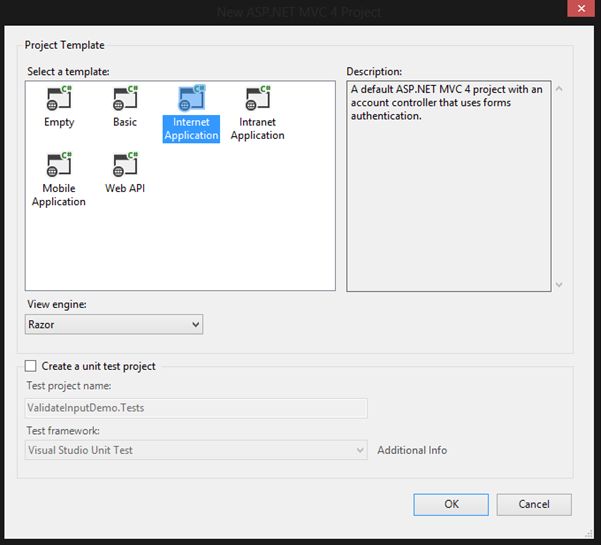The image size is (601, 545).
Task: Pick the Internet Application template icon
Action: [x=191, y=98]
